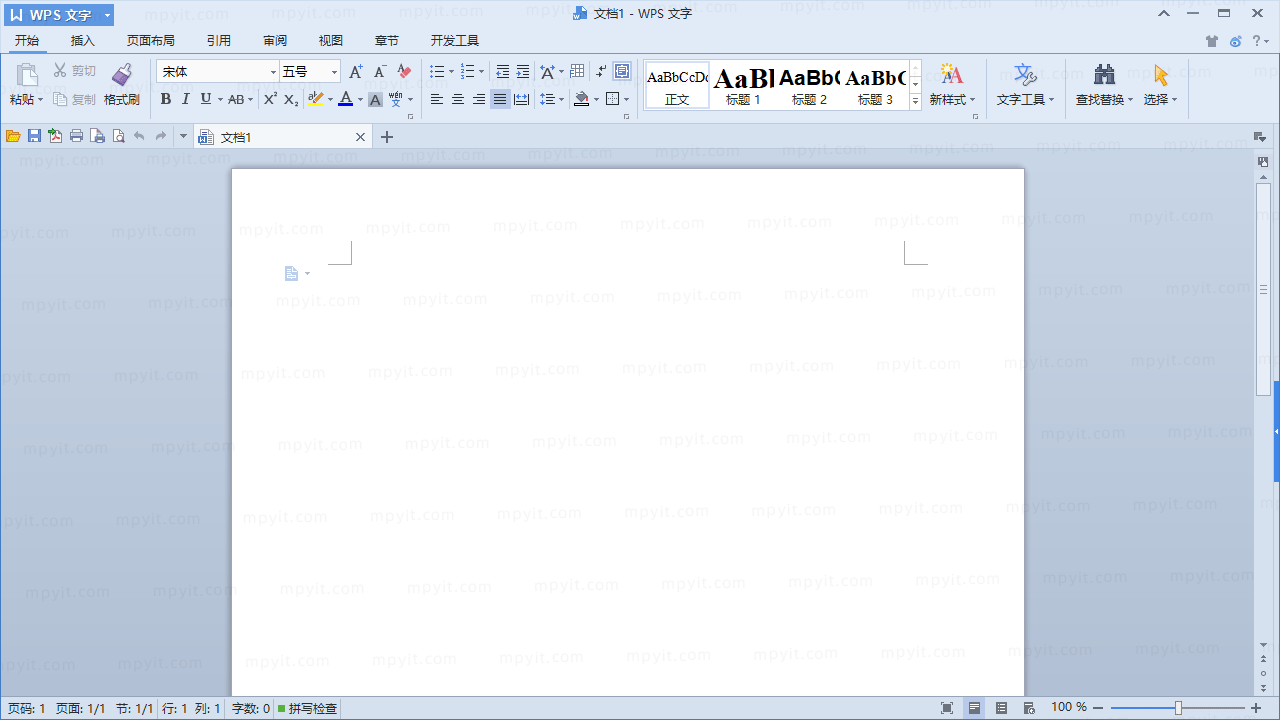Toggle italic formatting (I)

click(185, 99)
